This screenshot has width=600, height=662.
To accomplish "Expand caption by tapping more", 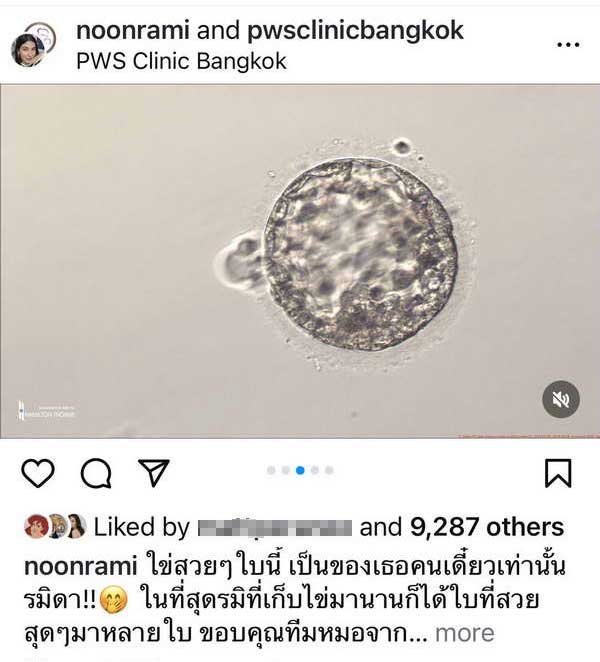I will pos(464,633).
